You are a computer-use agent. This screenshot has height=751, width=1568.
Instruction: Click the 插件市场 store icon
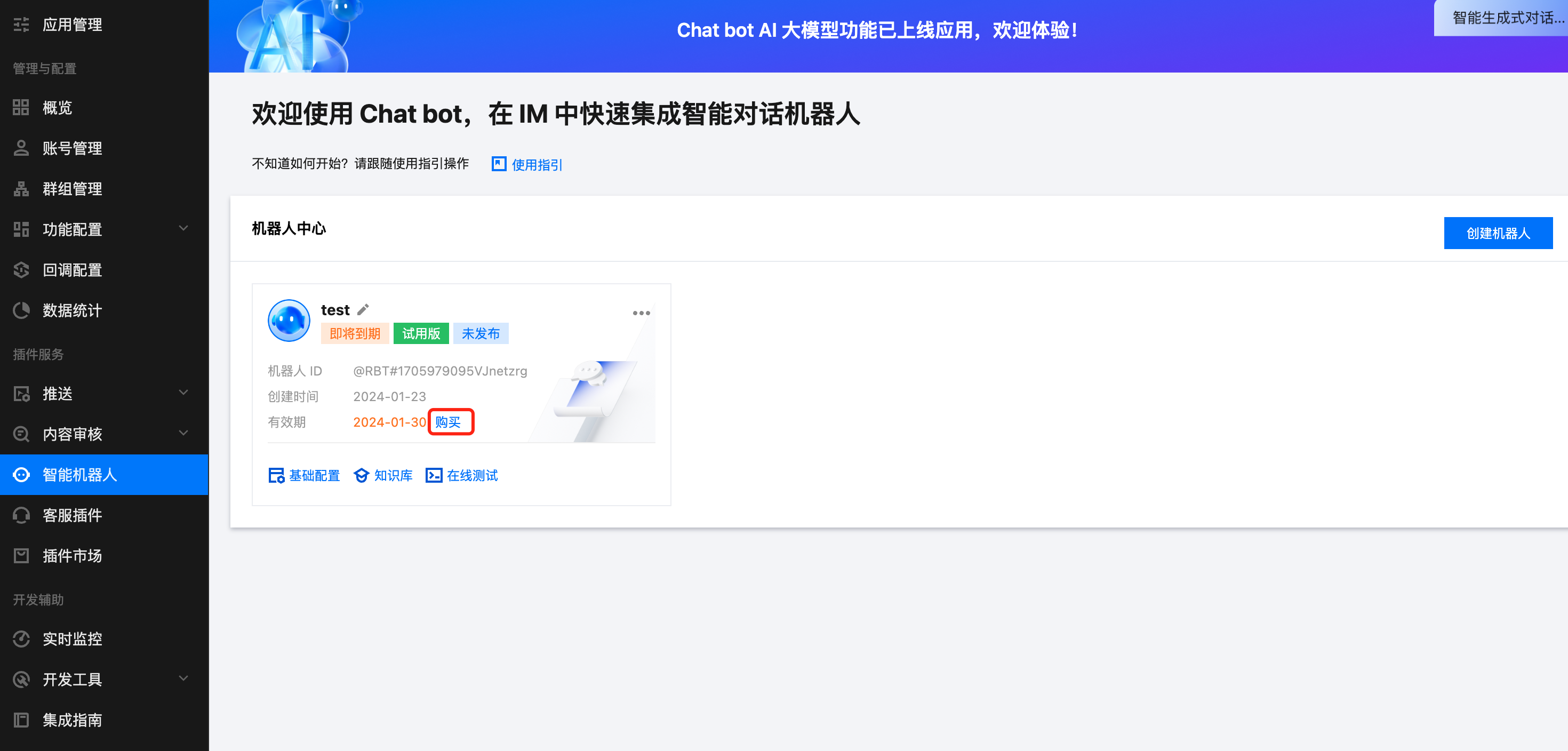(x=21, y=556)
